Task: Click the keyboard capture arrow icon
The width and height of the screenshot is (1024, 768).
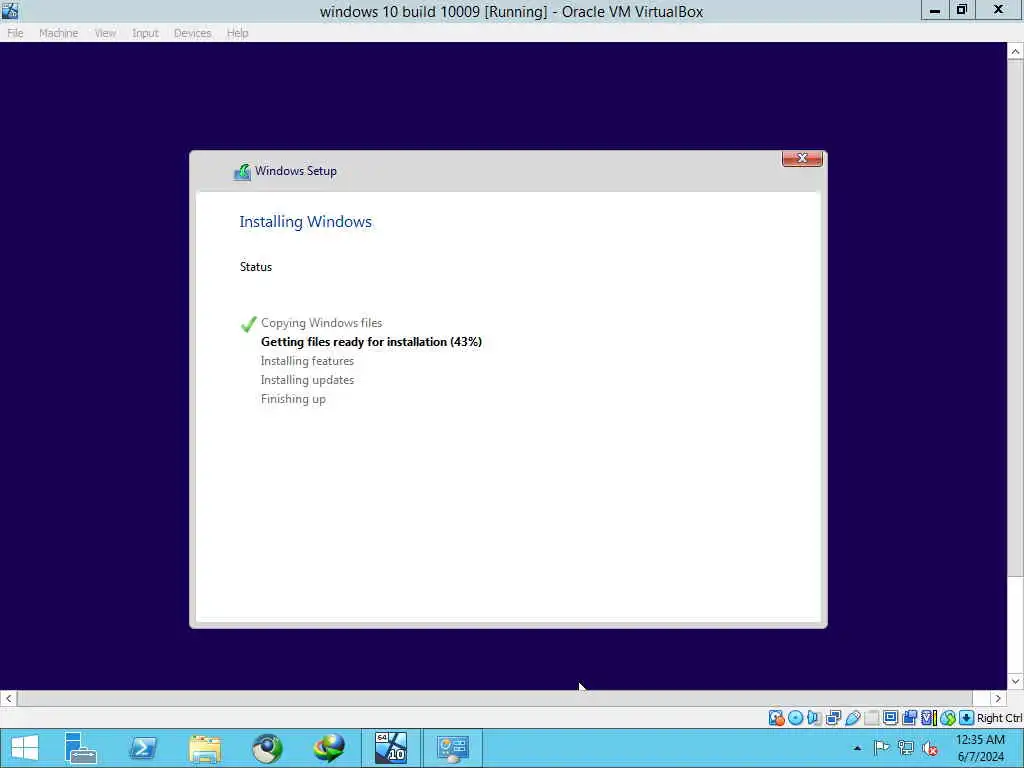Action: [x=967, y=718]
